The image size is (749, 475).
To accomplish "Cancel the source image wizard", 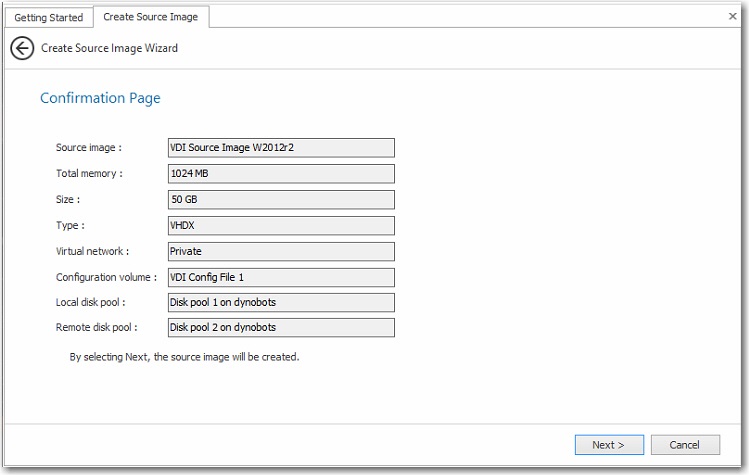I will pos(684,444).
